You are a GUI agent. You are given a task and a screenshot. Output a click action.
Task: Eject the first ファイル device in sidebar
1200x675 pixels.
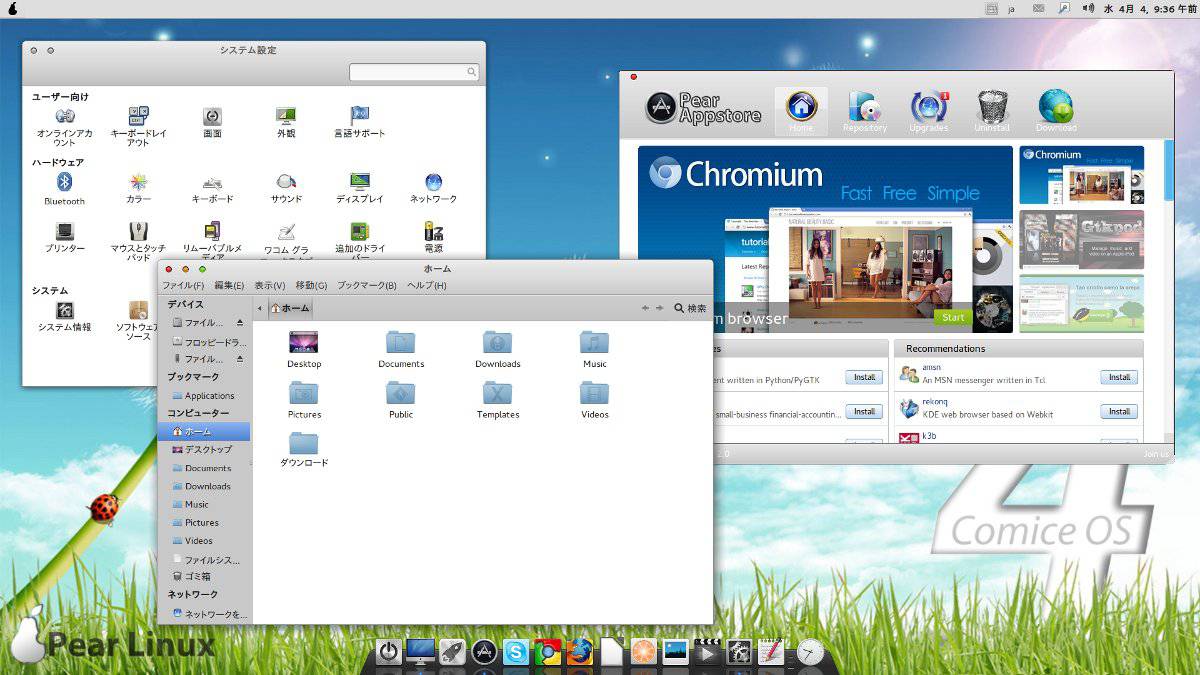pyautogui.click(x=240, y=323)
